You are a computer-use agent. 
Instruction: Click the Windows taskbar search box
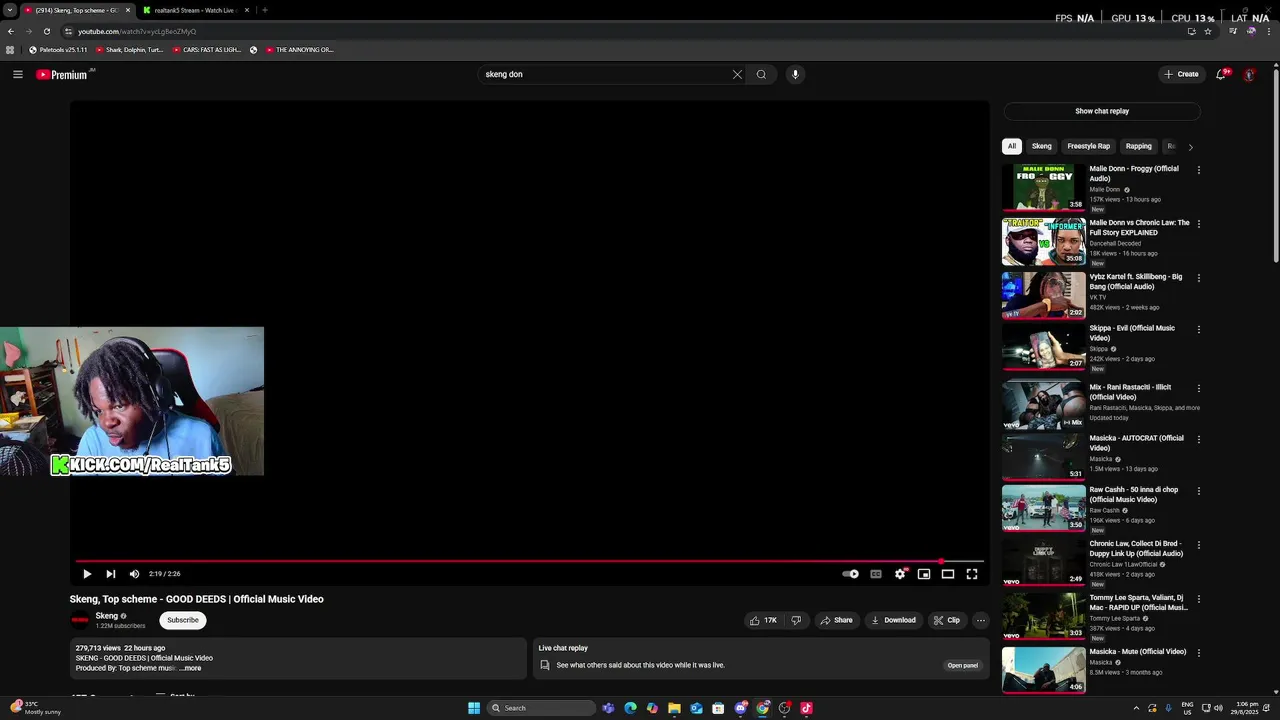click(540, 708)
